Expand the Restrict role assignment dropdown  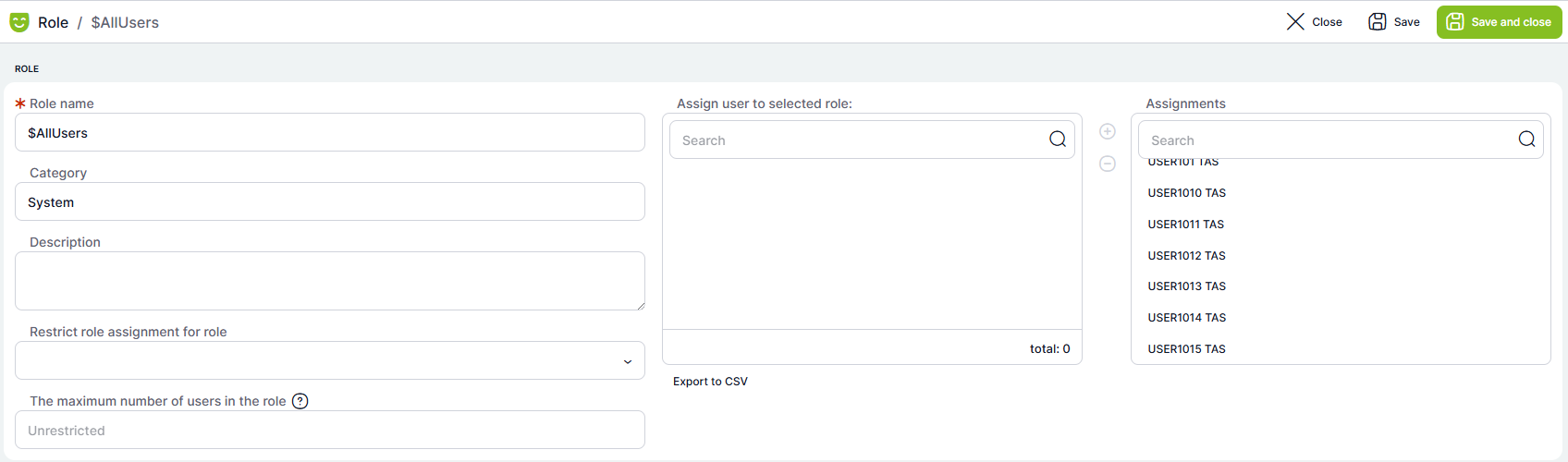click(x=627, y=361)
